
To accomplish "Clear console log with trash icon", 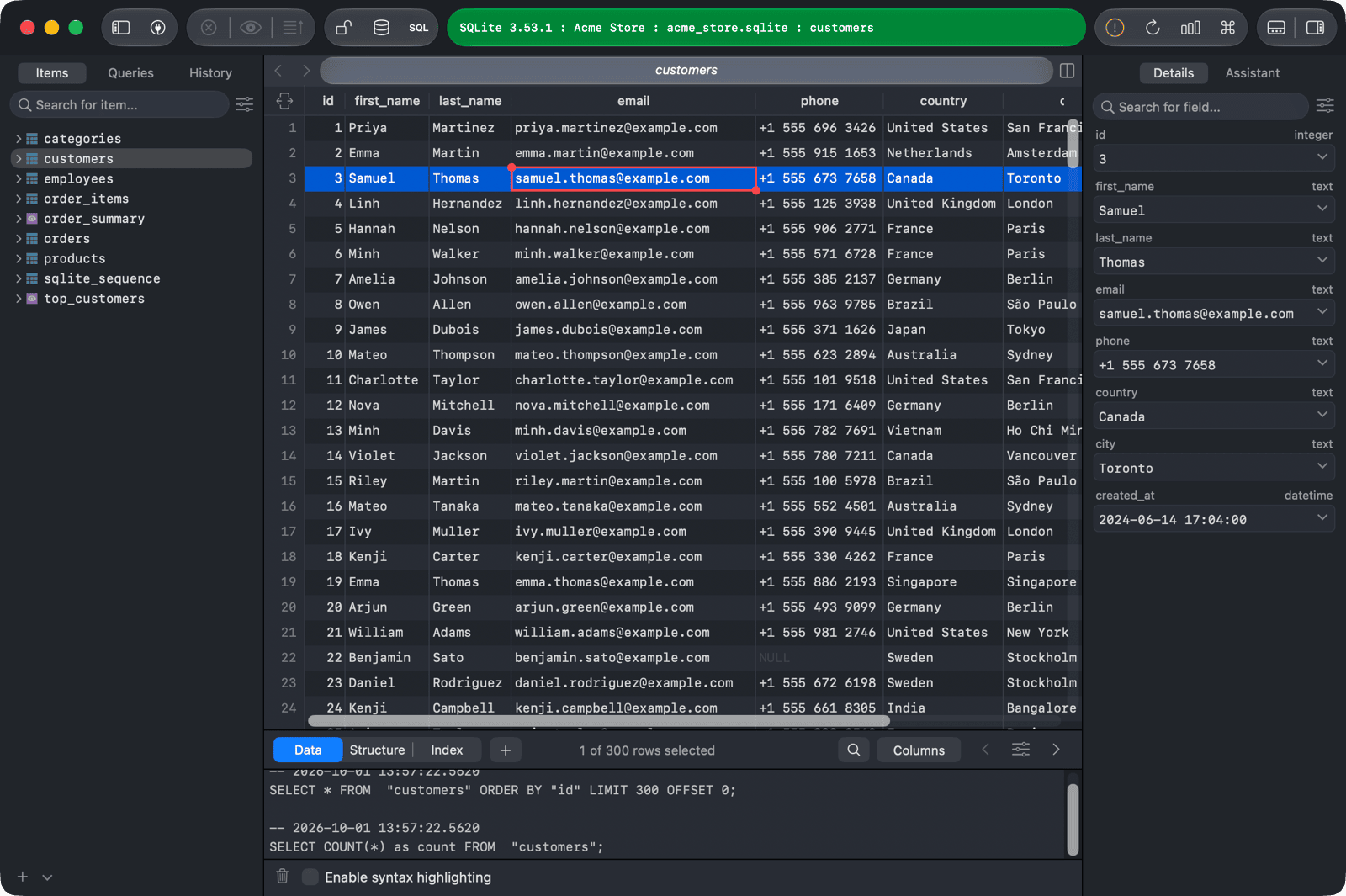I will click(x=283, y=877).
